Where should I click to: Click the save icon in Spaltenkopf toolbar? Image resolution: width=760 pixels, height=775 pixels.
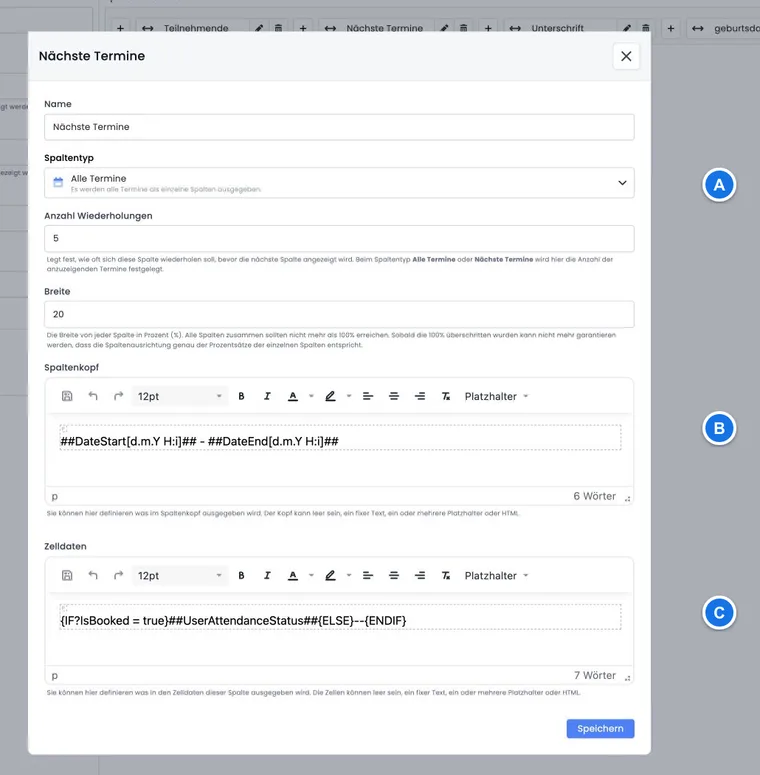67,396
